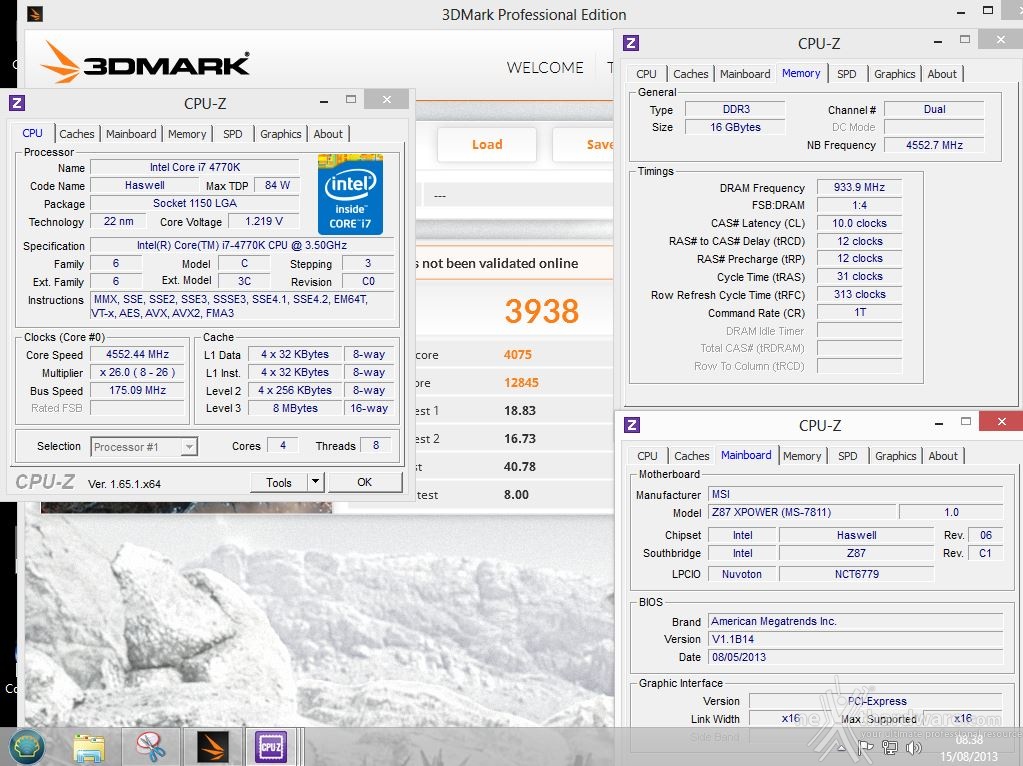Click the volume speaker tray icon

click(x=913, y=748)
